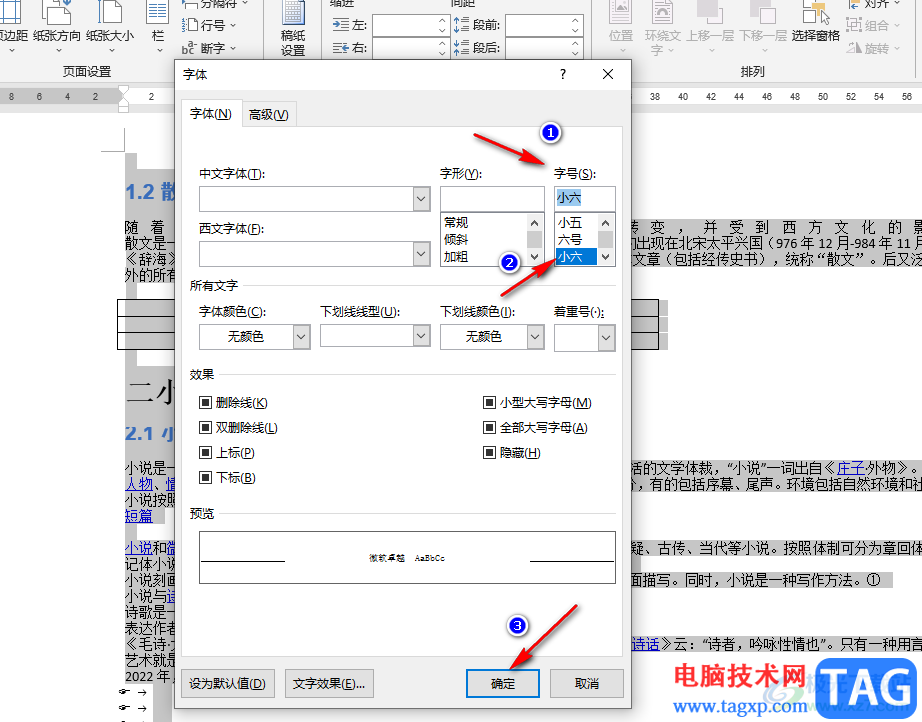This screenshot has height=722, width=922.
Task: Select 常规 in font style list
Action: [456, 222]
